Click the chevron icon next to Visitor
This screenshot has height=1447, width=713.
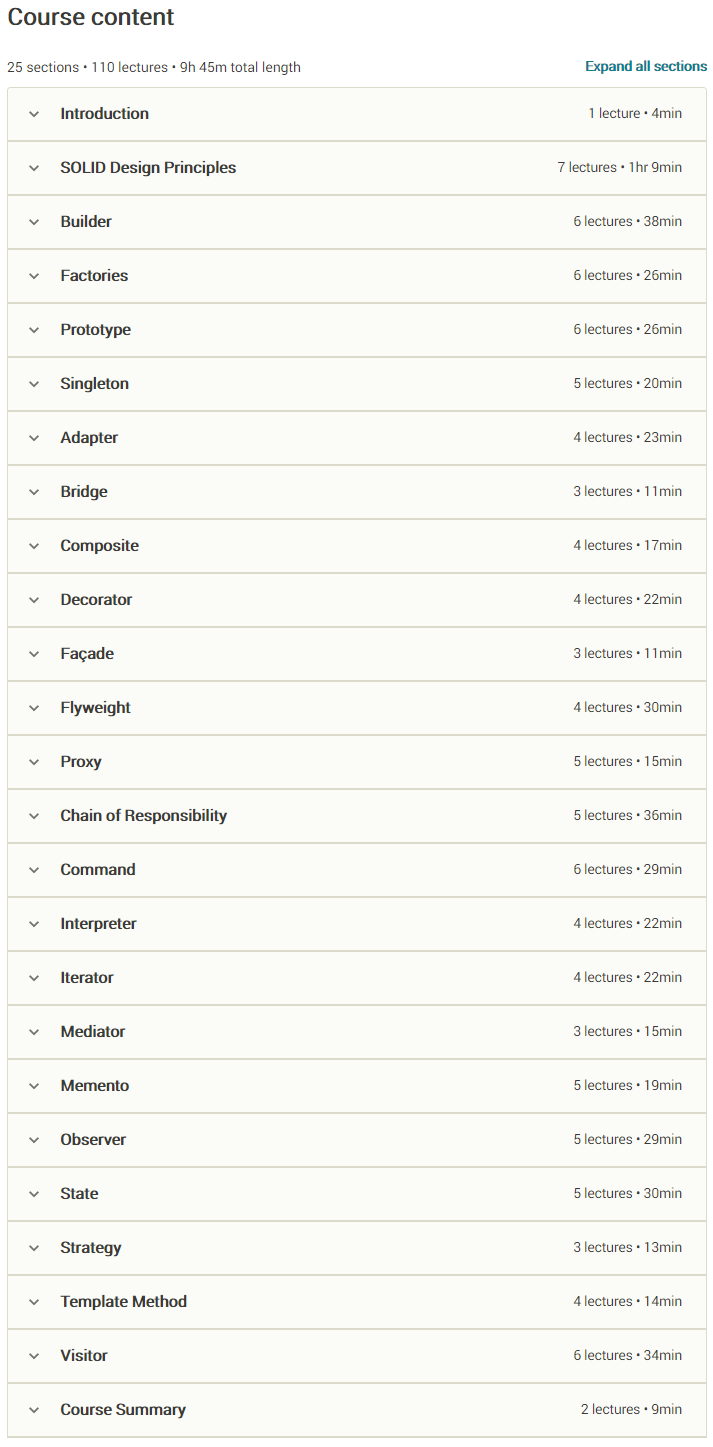point(34,1356)
